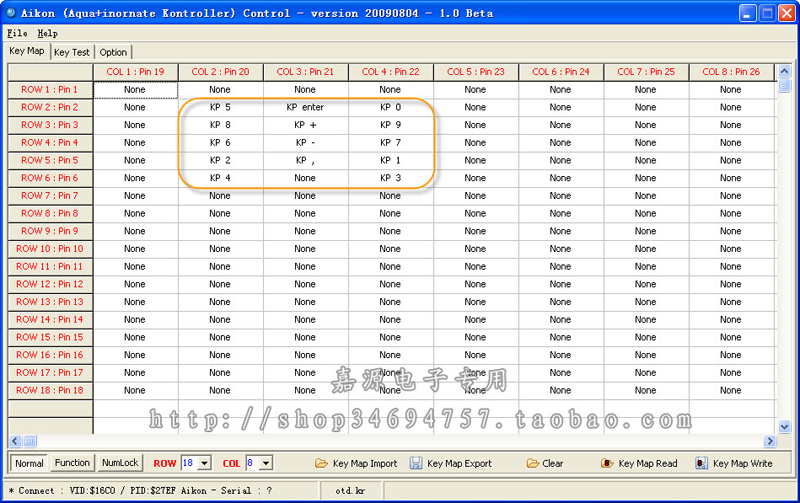The height and width of the screenshot is (503, 800).
Task: Select the COL 2 : Pin 20 header
Action: pyautogui.click(x=220, y=72)
